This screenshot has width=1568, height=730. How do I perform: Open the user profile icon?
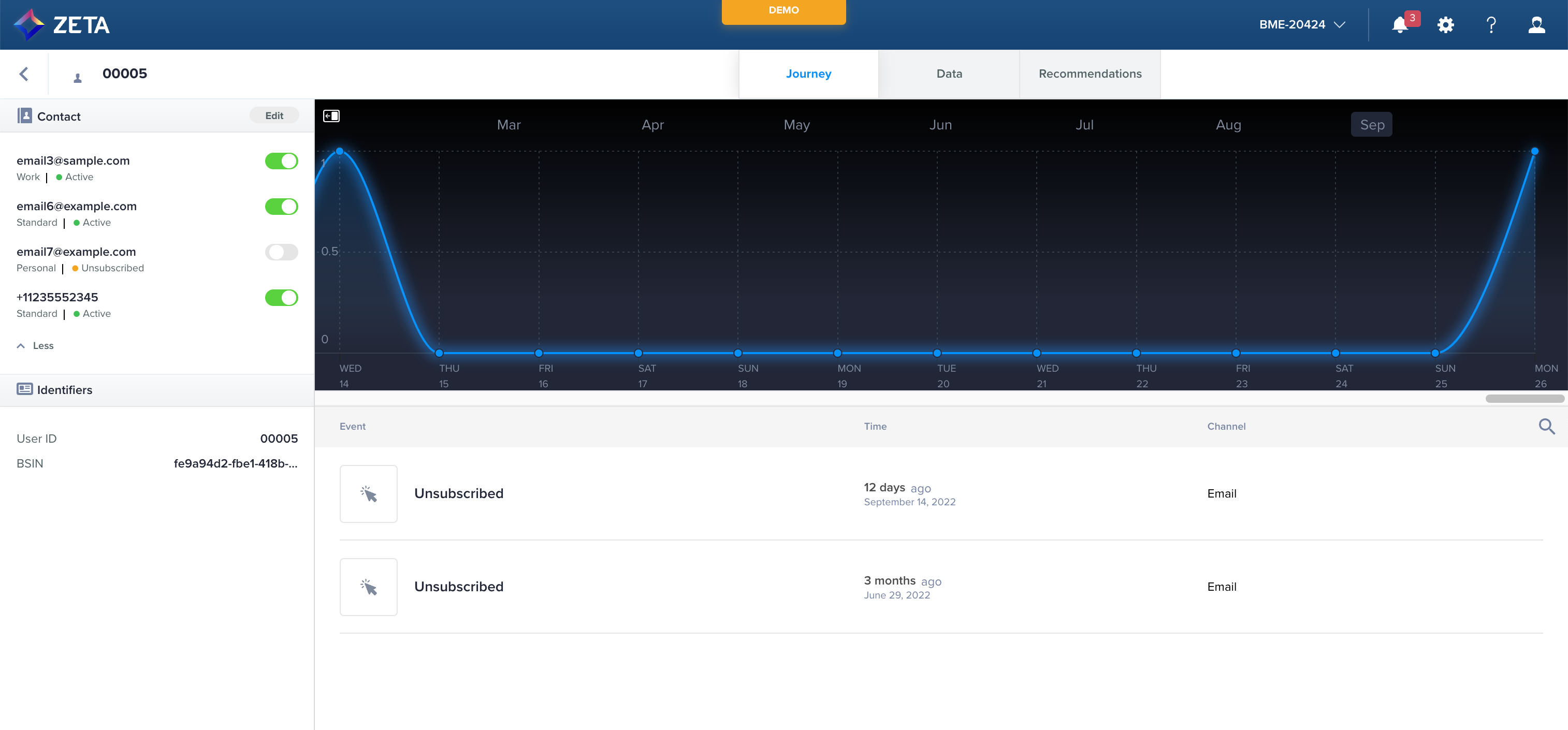pyautogui.click(x=1536, y=25)
